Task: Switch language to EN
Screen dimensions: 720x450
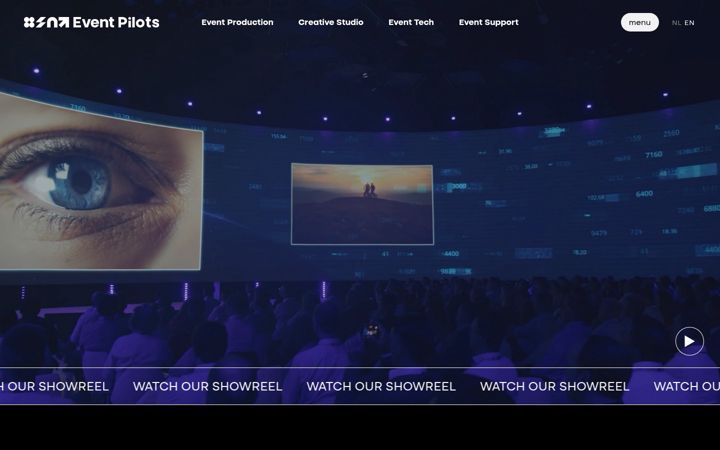Action: tap(689, 22)
